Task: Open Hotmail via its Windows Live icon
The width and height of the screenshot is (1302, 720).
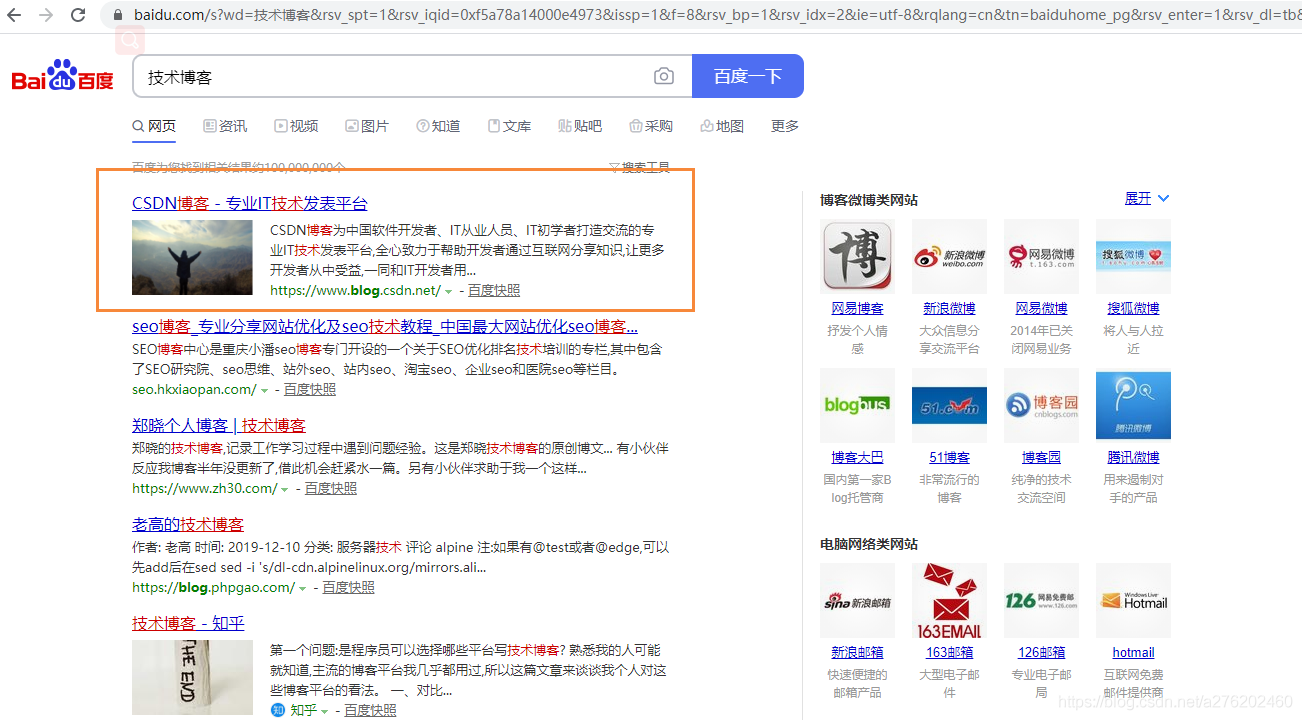Action: pyautogui.click(x=1133, y=600)
